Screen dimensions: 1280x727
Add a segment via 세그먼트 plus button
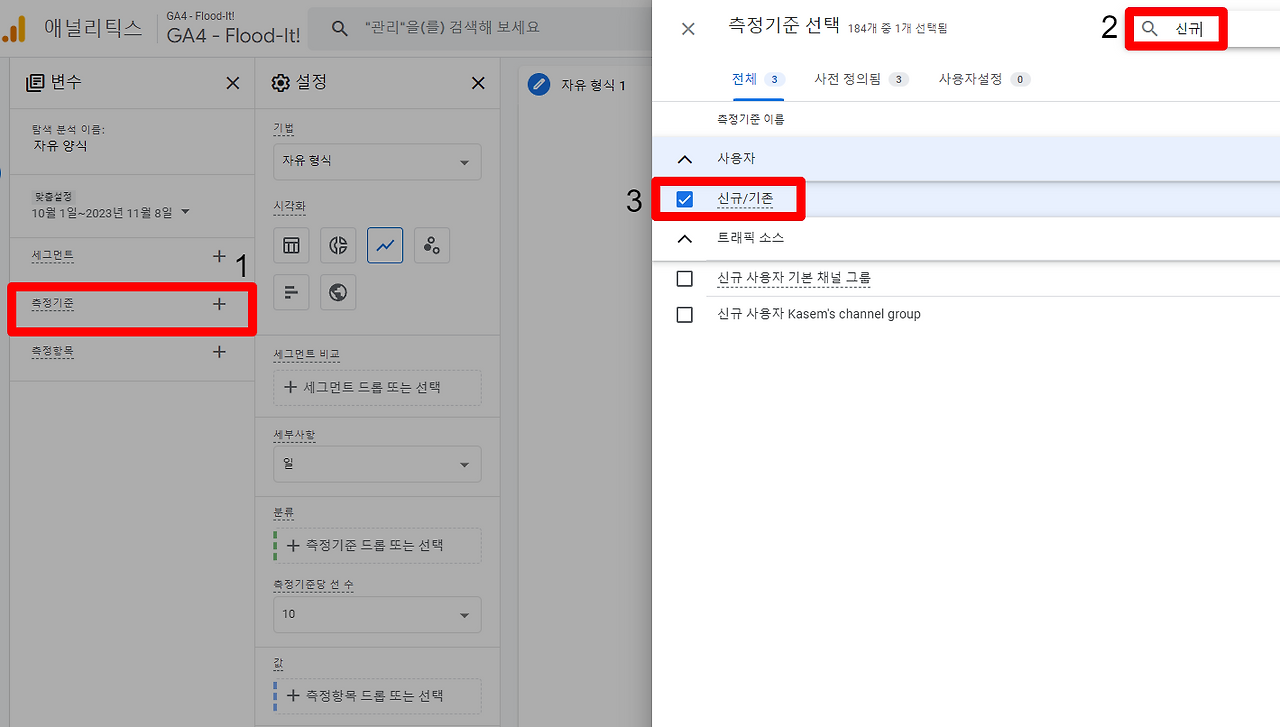(x=219, y=255)
